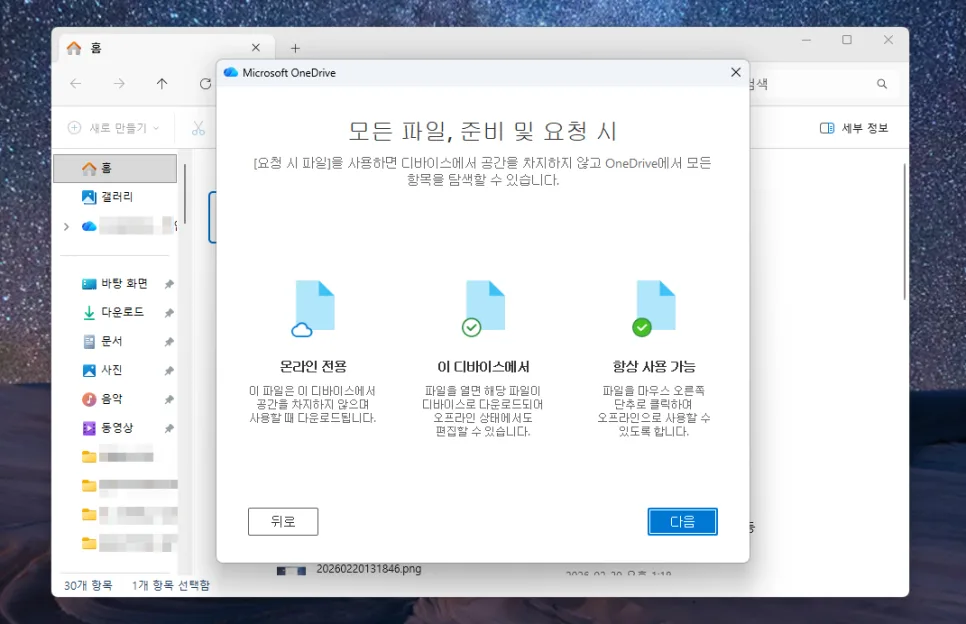966x624 pixels.
Task: Click the Cut scissors icon in toolbar
Action: (198, 128)
